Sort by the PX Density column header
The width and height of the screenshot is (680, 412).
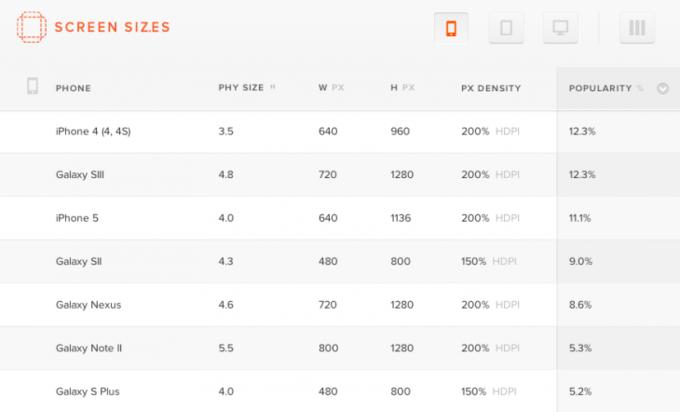491,88
